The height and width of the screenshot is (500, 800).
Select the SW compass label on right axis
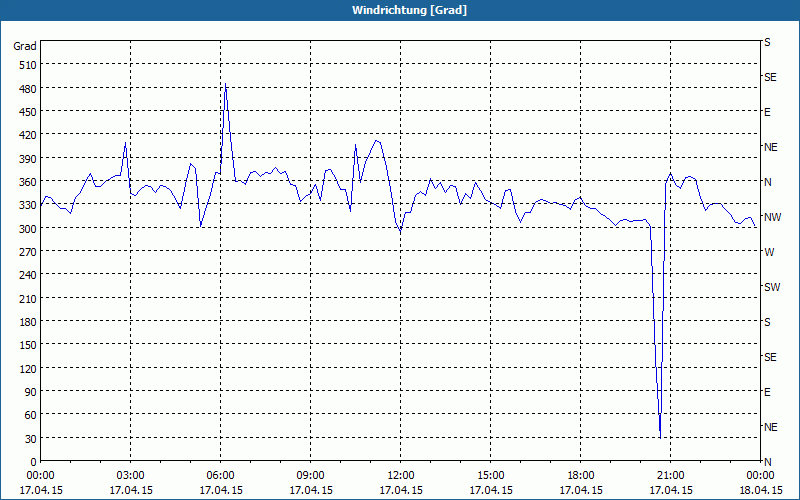click(x=772, y=288)
